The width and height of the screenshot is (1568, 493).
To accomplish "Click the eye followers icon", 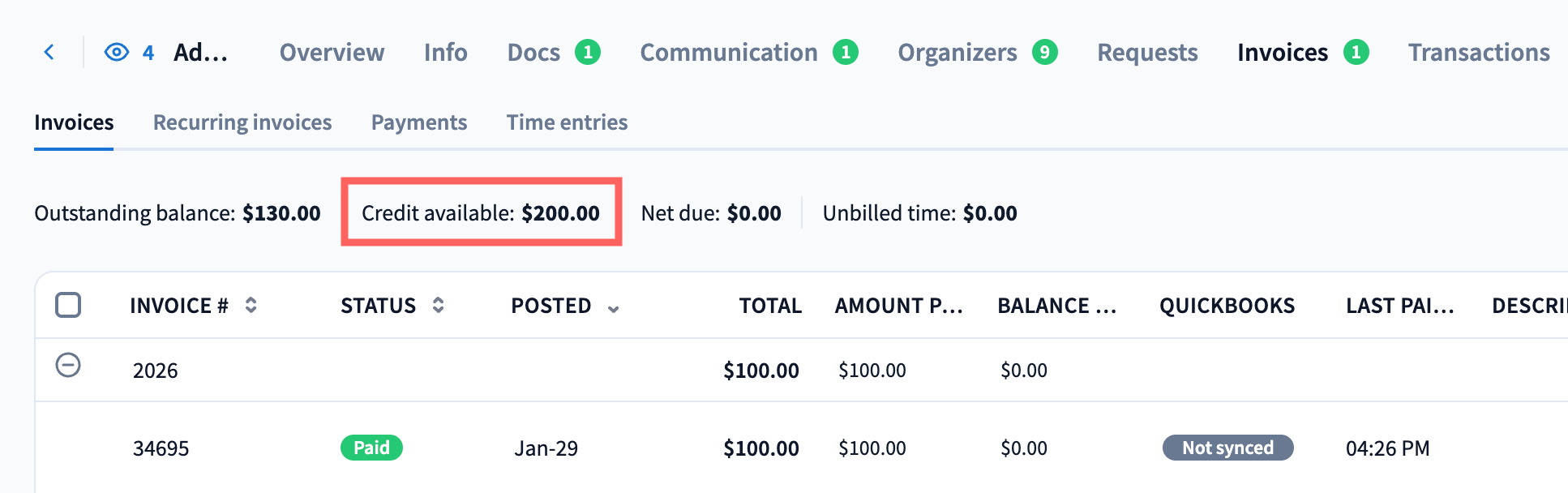I will click(117, 53).
